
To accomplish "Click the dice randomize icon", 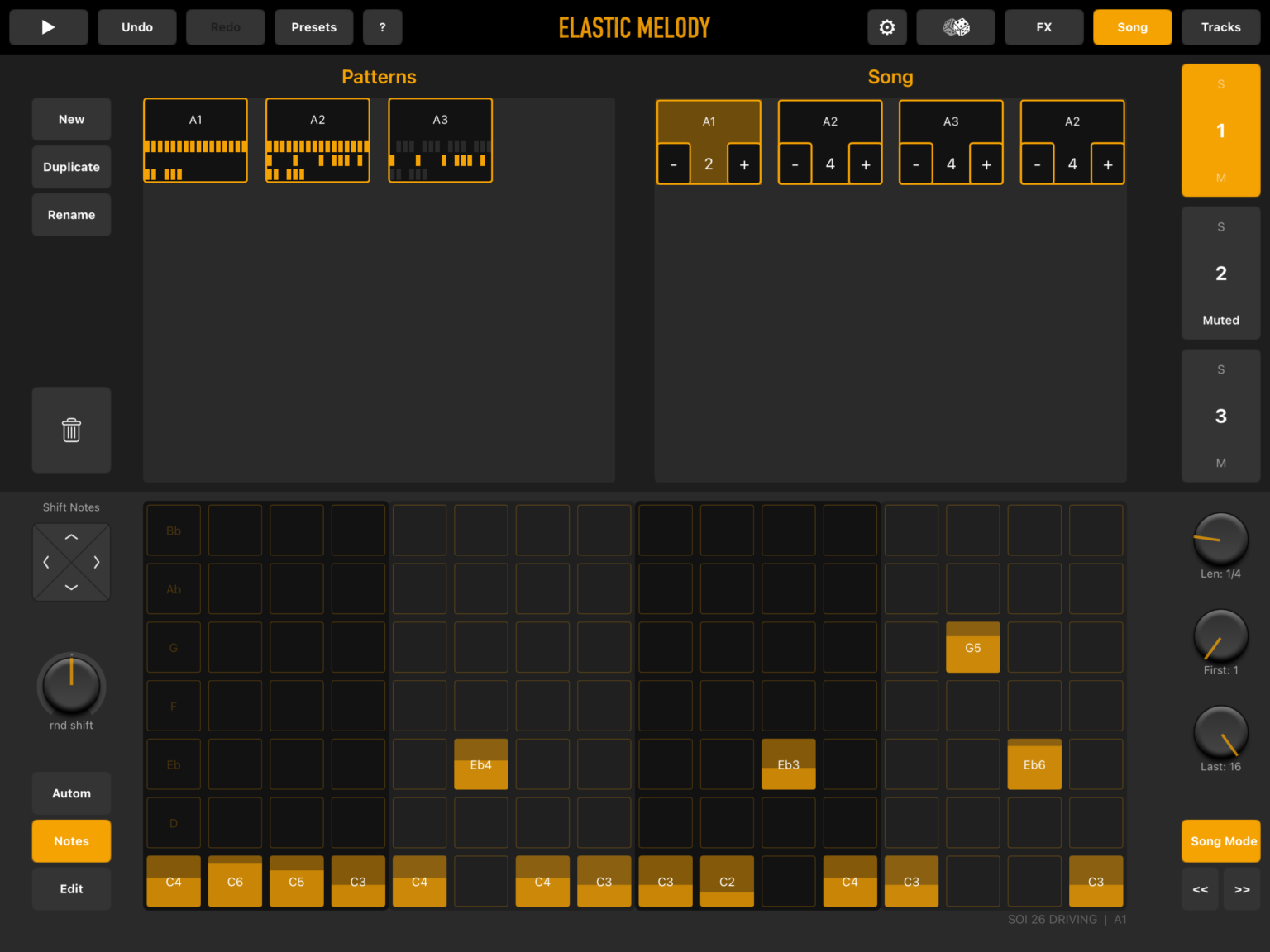I will [x=956, y=27].
